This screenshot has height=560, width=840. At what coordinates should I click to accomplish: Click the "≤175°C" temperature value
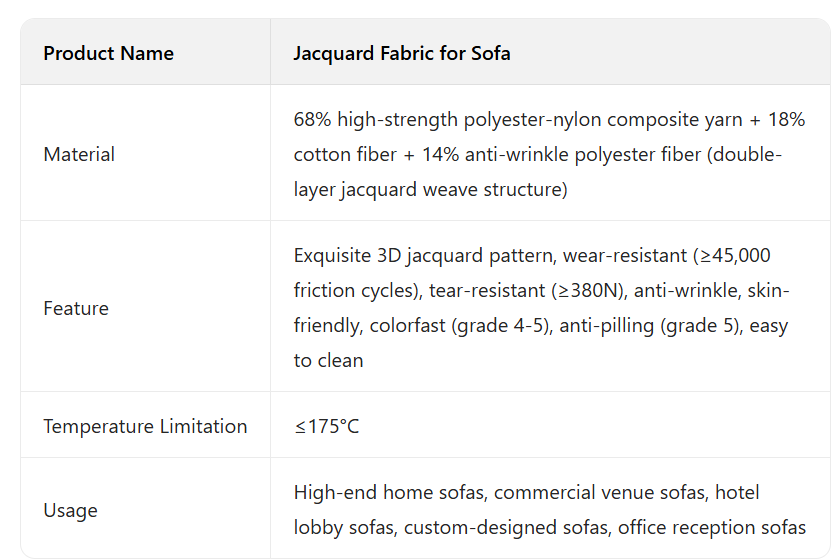(x=326, y=426)
